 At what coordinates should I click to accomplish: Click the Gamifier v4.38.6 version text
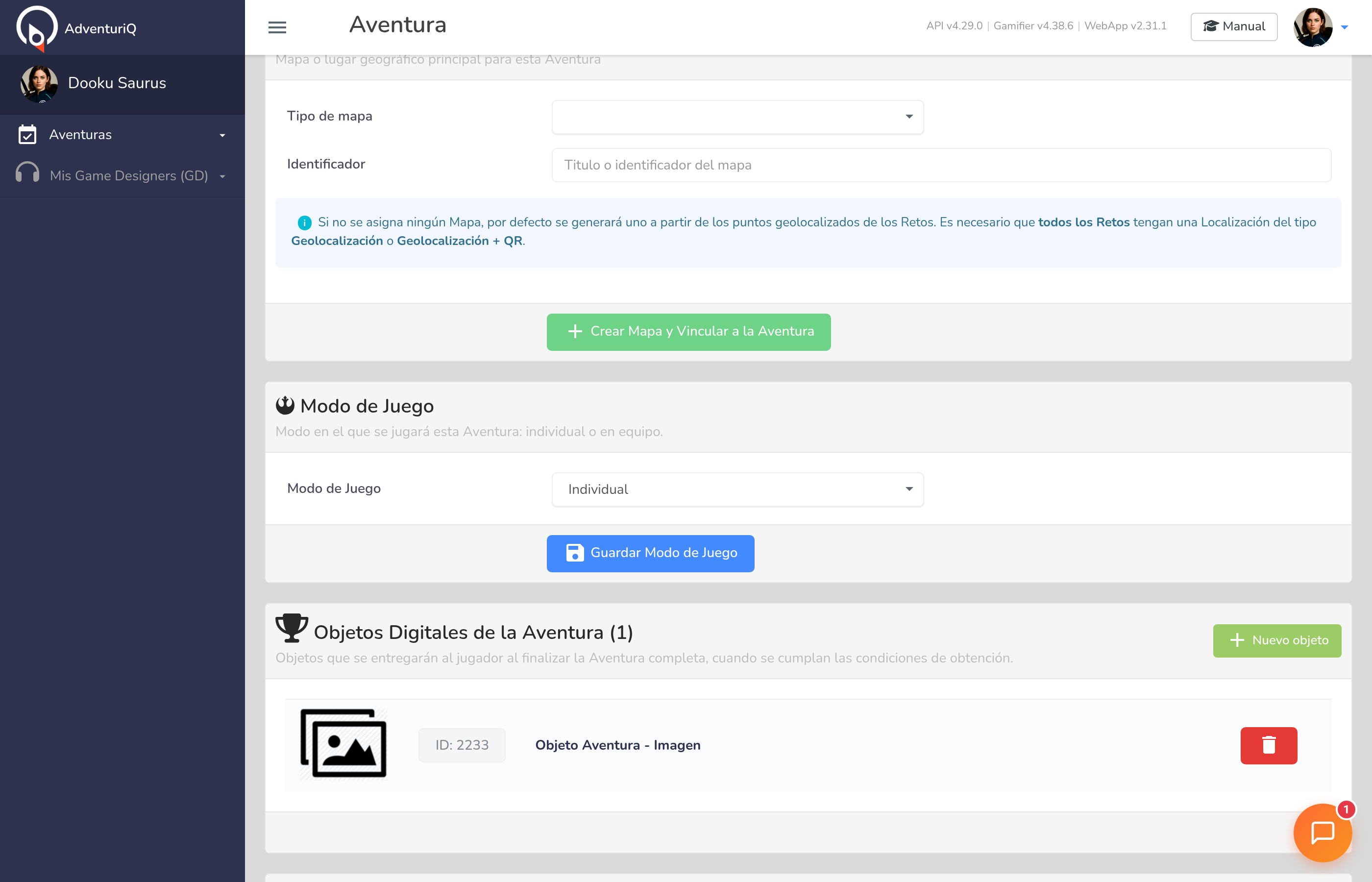click(1033, 26)
